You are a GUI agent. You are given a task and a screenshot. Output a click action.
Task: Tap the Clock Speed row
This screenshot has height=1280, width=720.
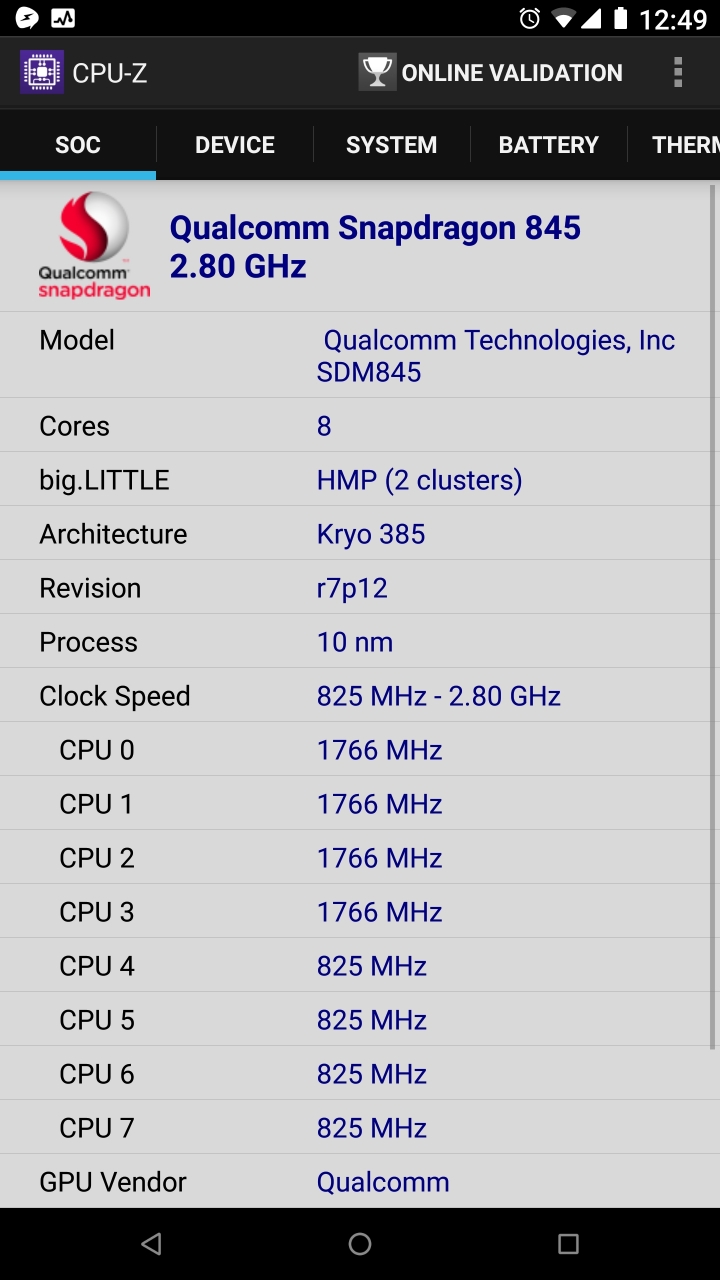point(360,695)
